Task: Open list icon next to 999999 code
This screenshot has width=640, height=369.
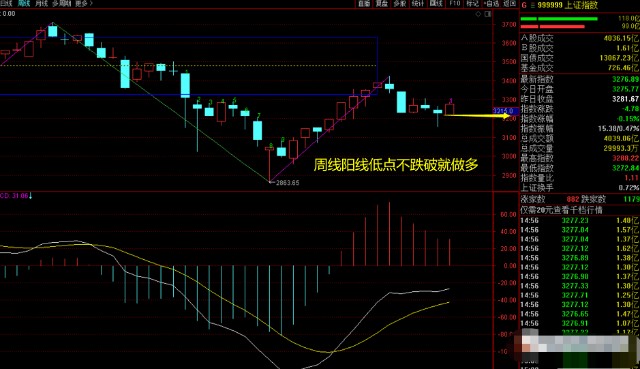Action: click(532, 5)
